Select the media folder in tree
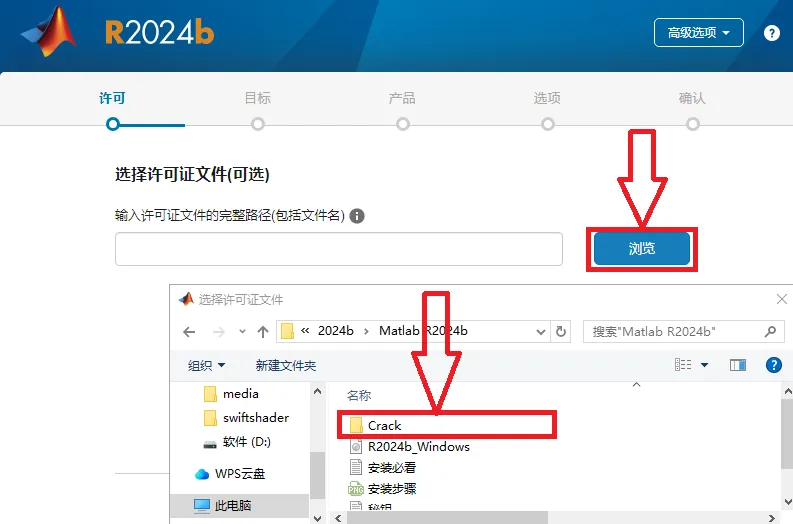Image resolution: width=793 pixels, height=524 pixels. (231, 394)
